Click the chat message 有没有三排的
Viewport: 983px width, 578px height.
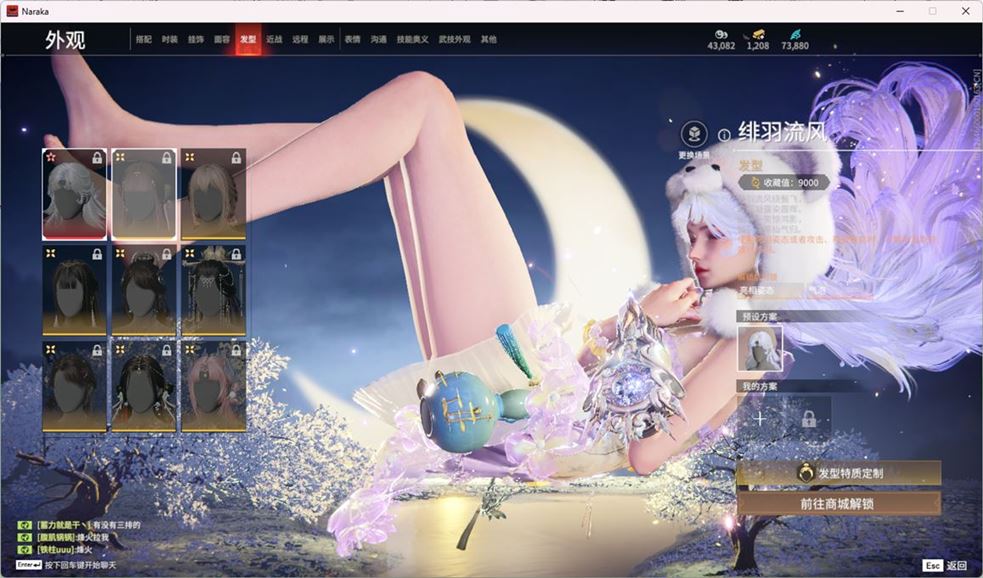point(117,525)
